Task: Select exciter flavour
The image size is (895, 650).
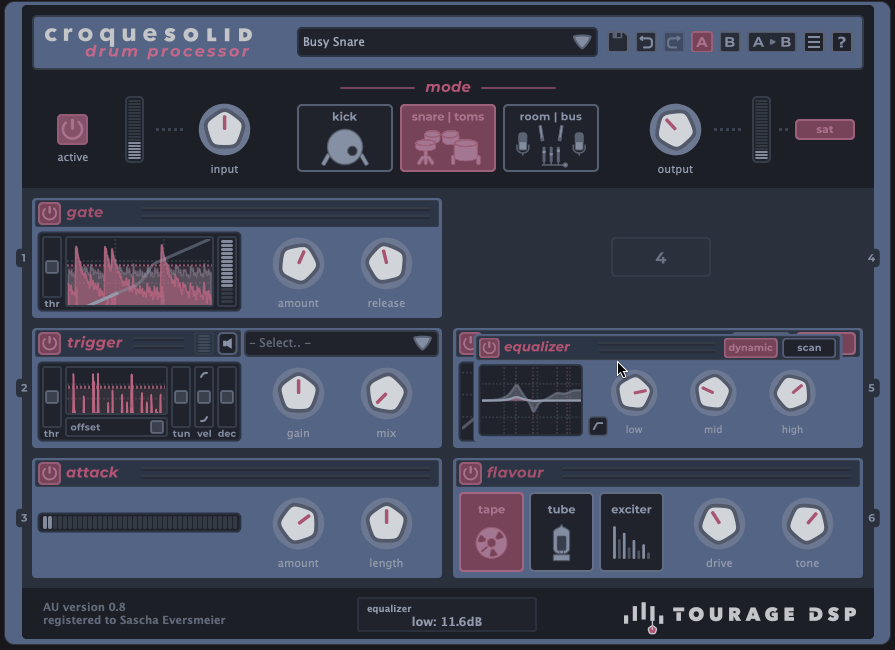Action: [631, 532]
